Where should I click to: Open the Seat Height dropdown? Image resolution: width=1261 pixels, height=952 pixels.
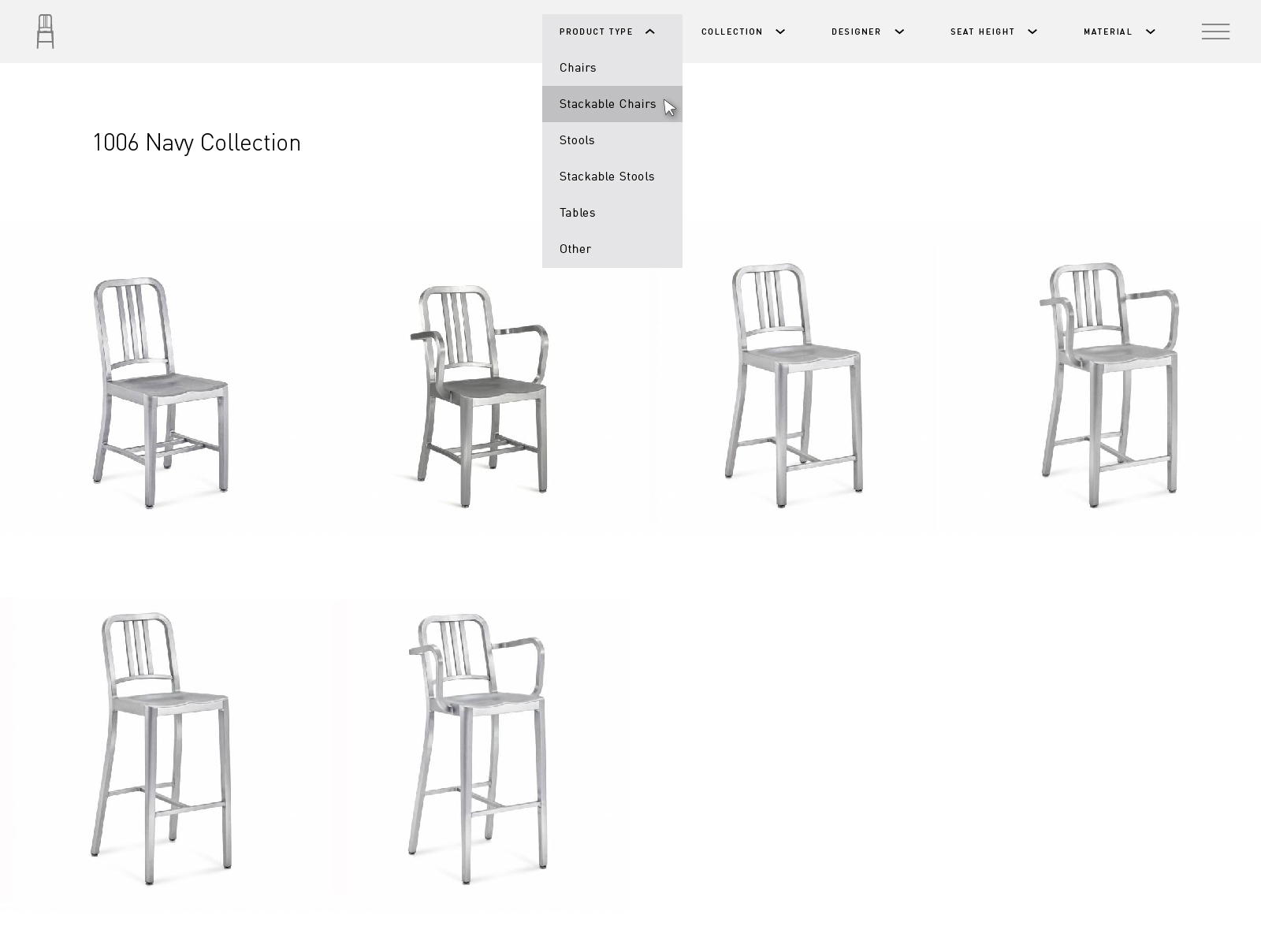[994, 32]
